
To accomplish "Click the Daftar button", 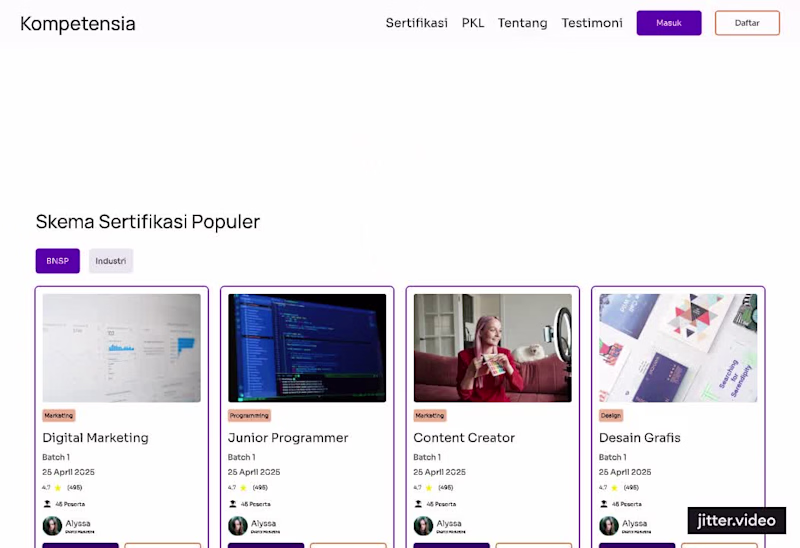I will pos(747,23).
